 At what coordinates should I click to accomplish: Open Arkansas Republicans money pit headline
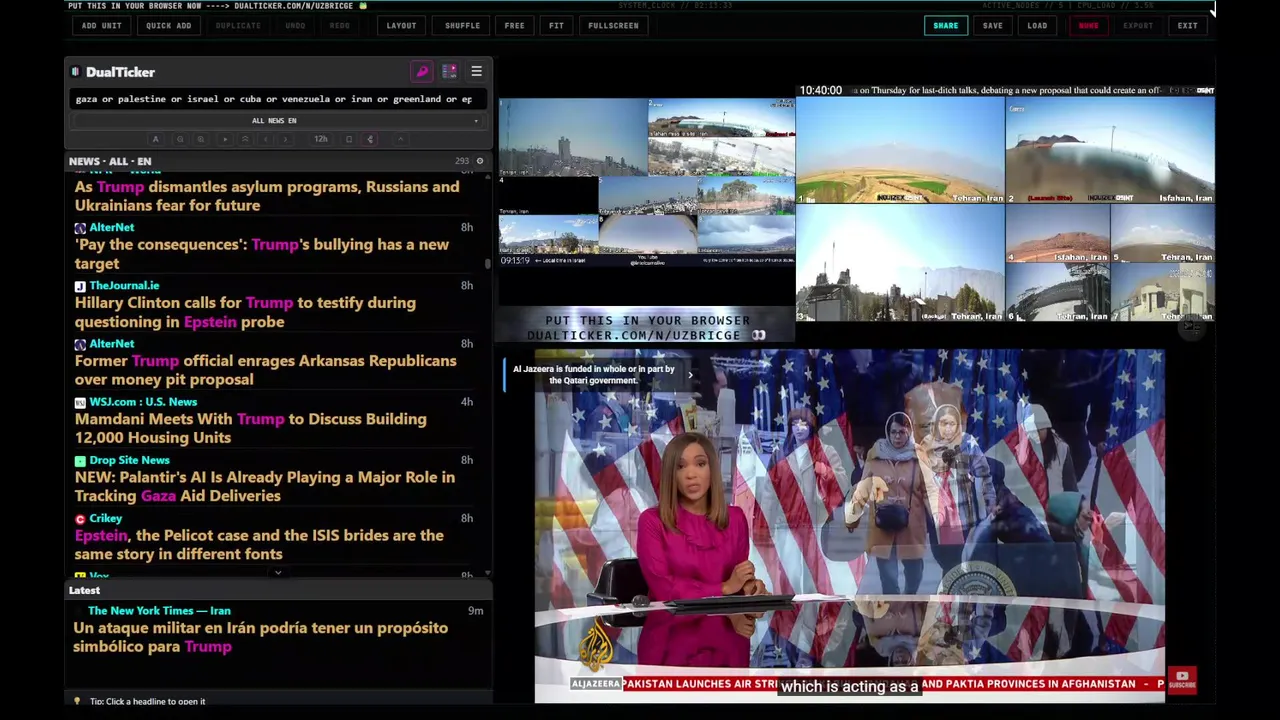click(265, 370)
